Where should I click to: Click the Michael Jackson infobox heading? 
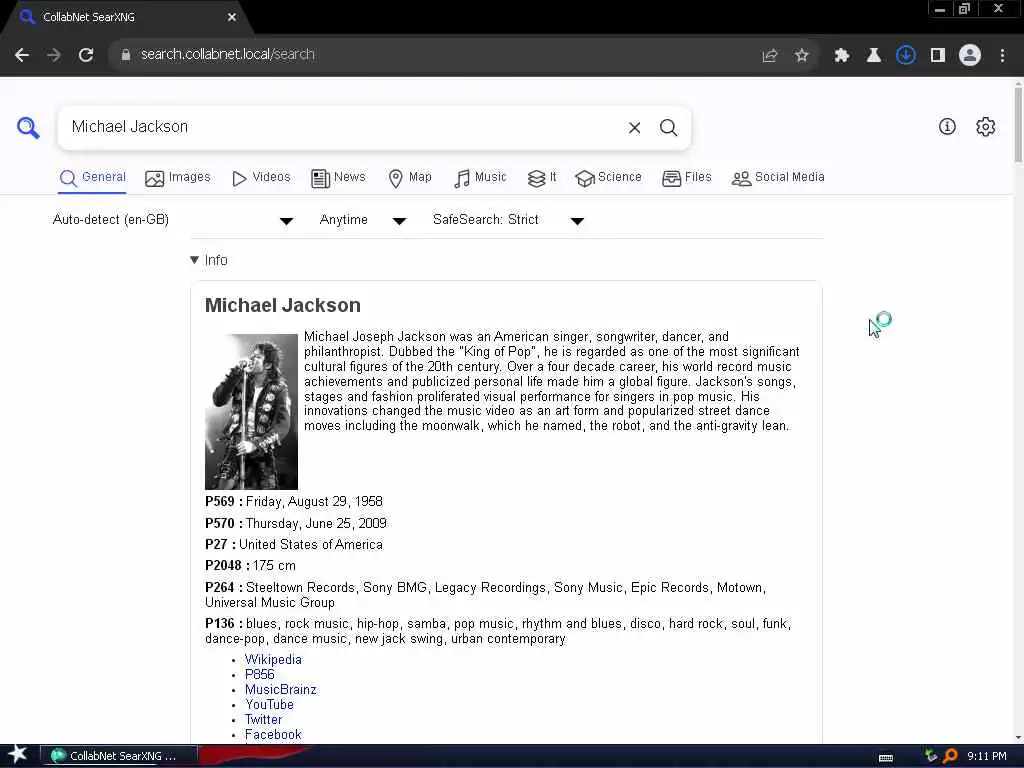[x=283, y=305]
